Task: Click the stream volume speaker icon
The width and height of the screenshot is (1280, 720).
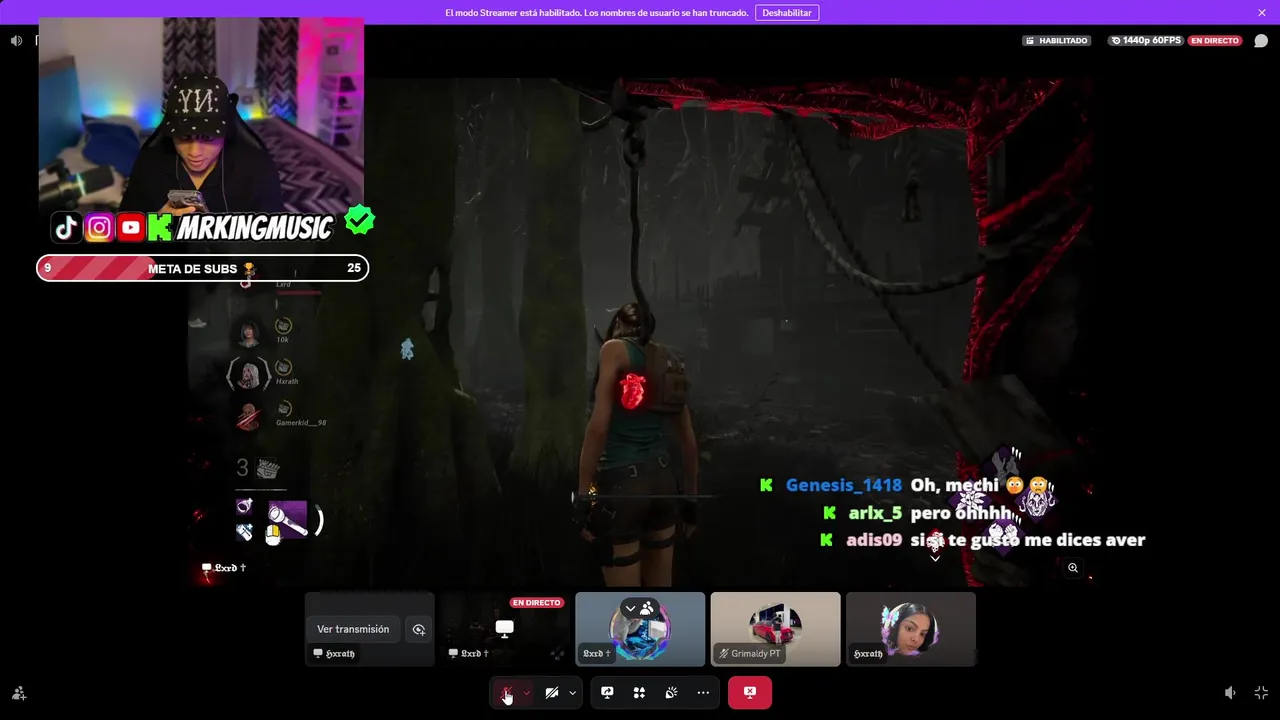Action: pyautogui.click(x=16, y=41)
